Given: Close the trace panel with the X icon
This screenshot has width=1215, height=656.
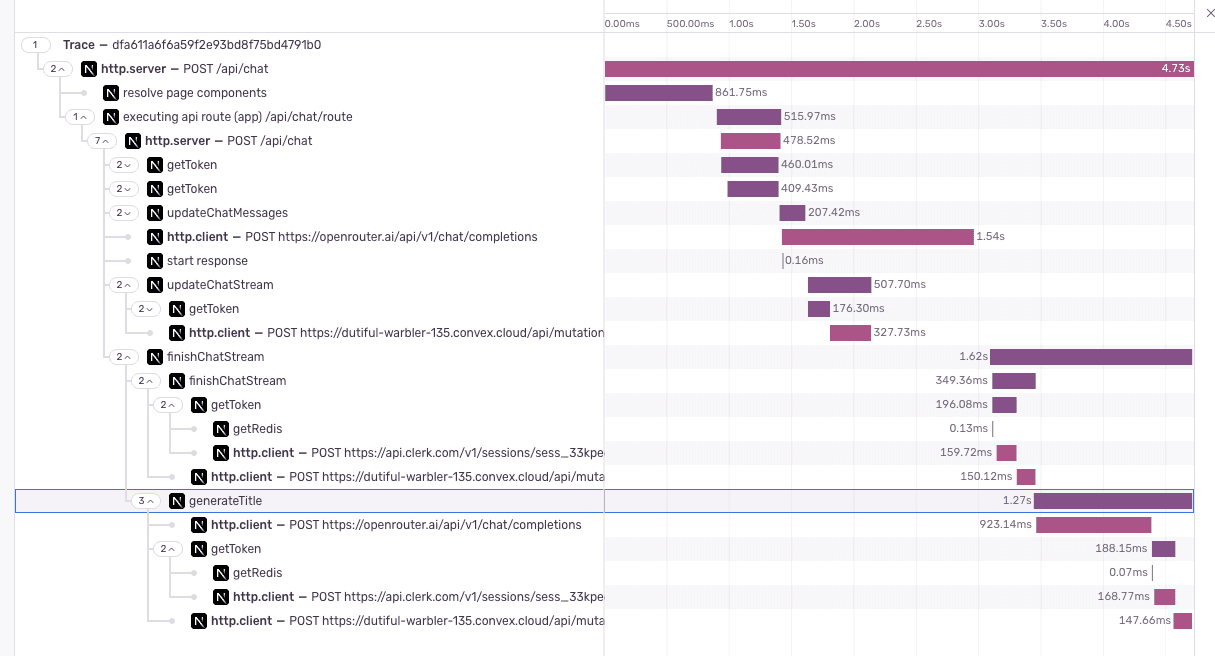Looking at the screenshot, I should click(x=1204, y=12).
